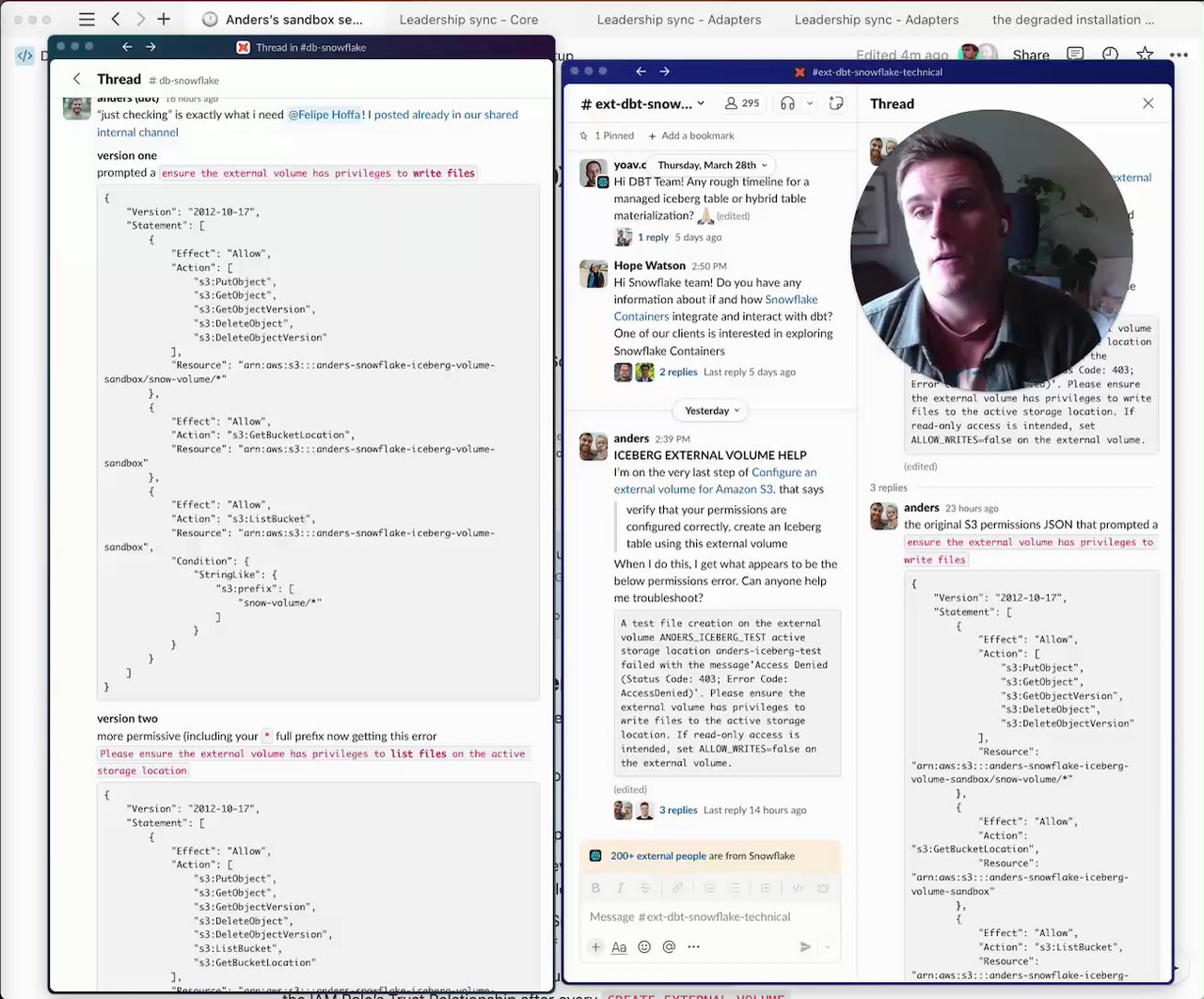Open the @Felipe Hoffa mention
Image resolution: width=1204 pixels, height=999 pixels.
324,115
